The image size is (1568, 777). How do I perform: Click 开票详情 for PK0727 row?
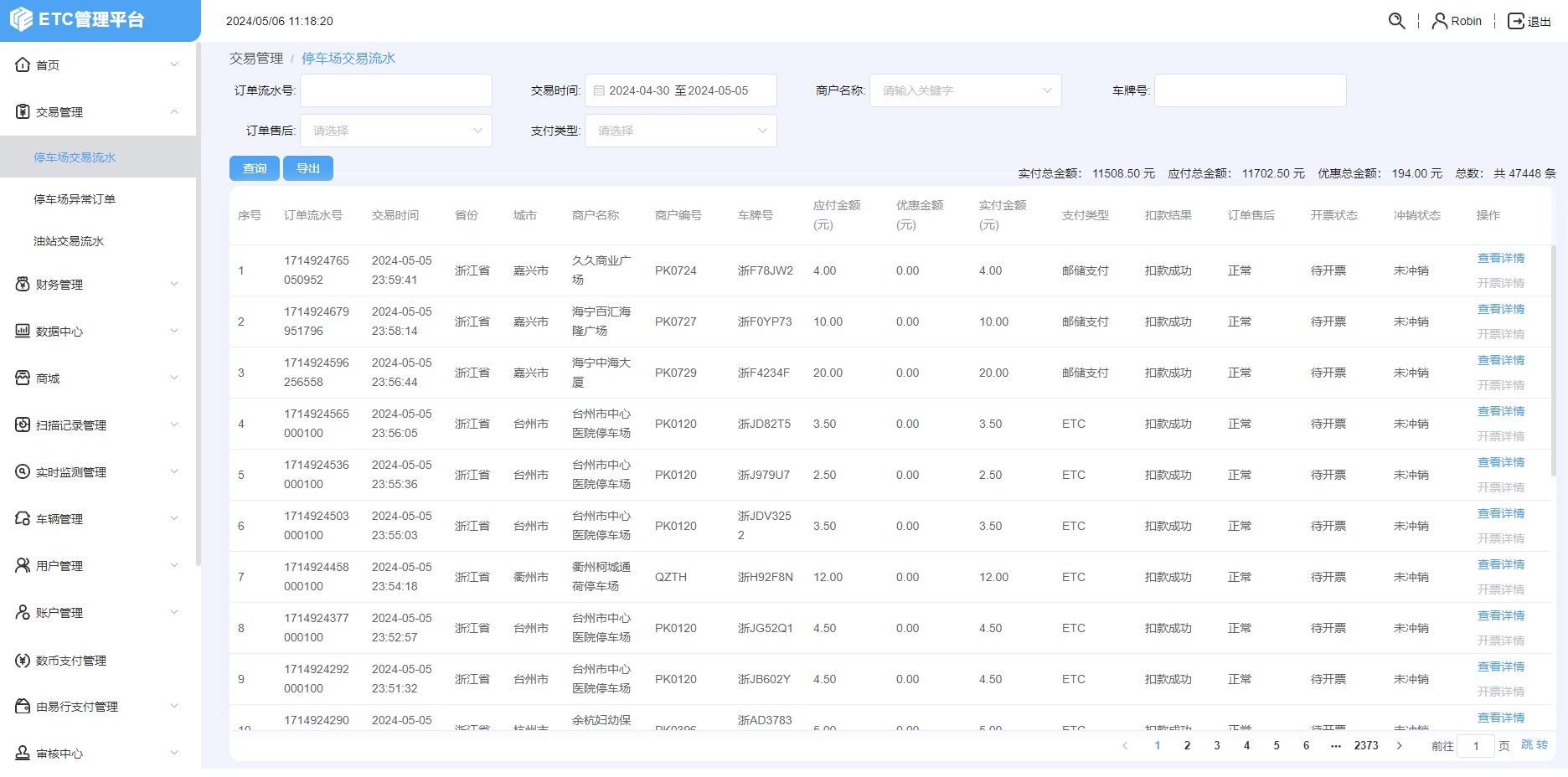coord(1501,334)
